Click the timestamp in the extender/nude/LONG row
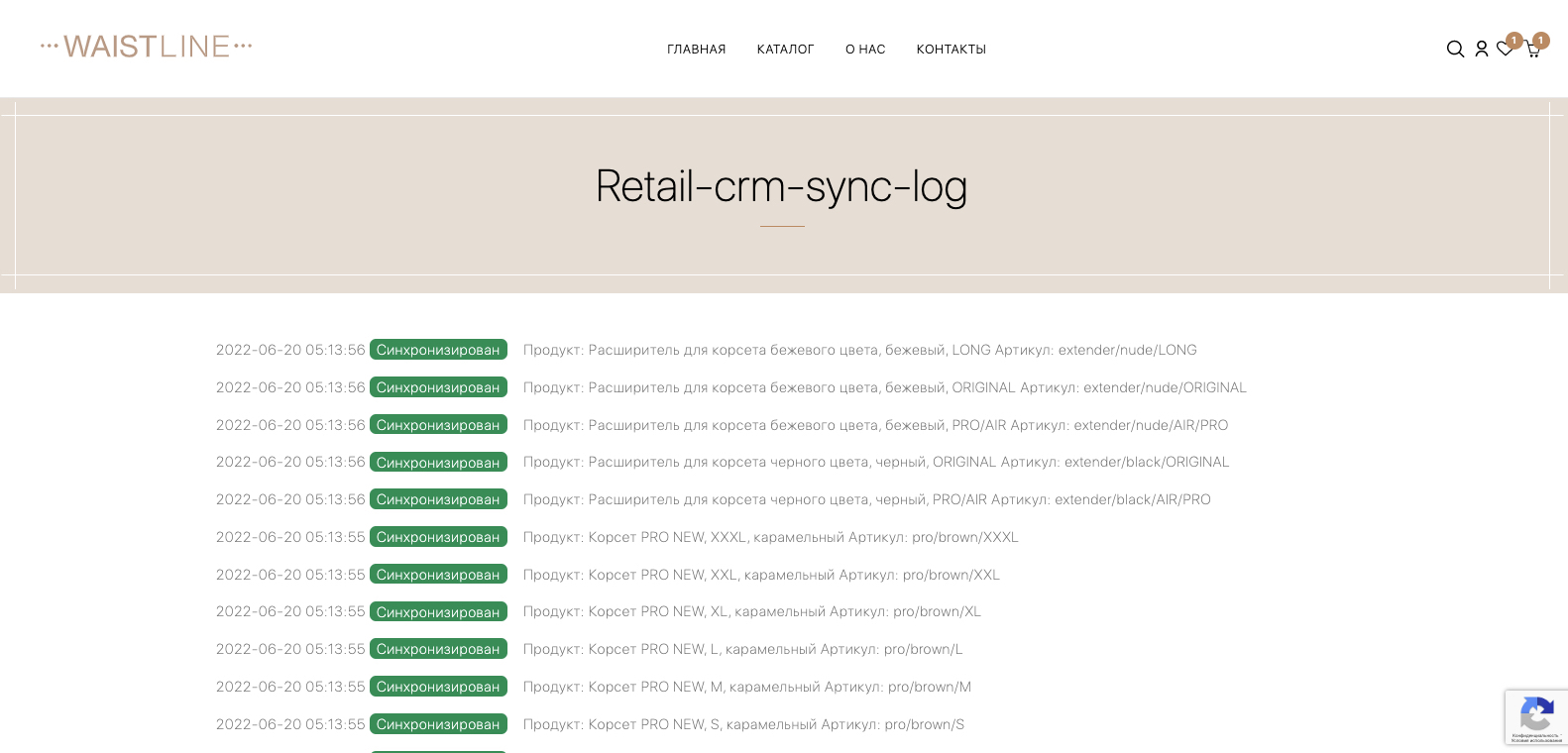The height and width of the screenshot is (753, 1568). pos(290,350)
